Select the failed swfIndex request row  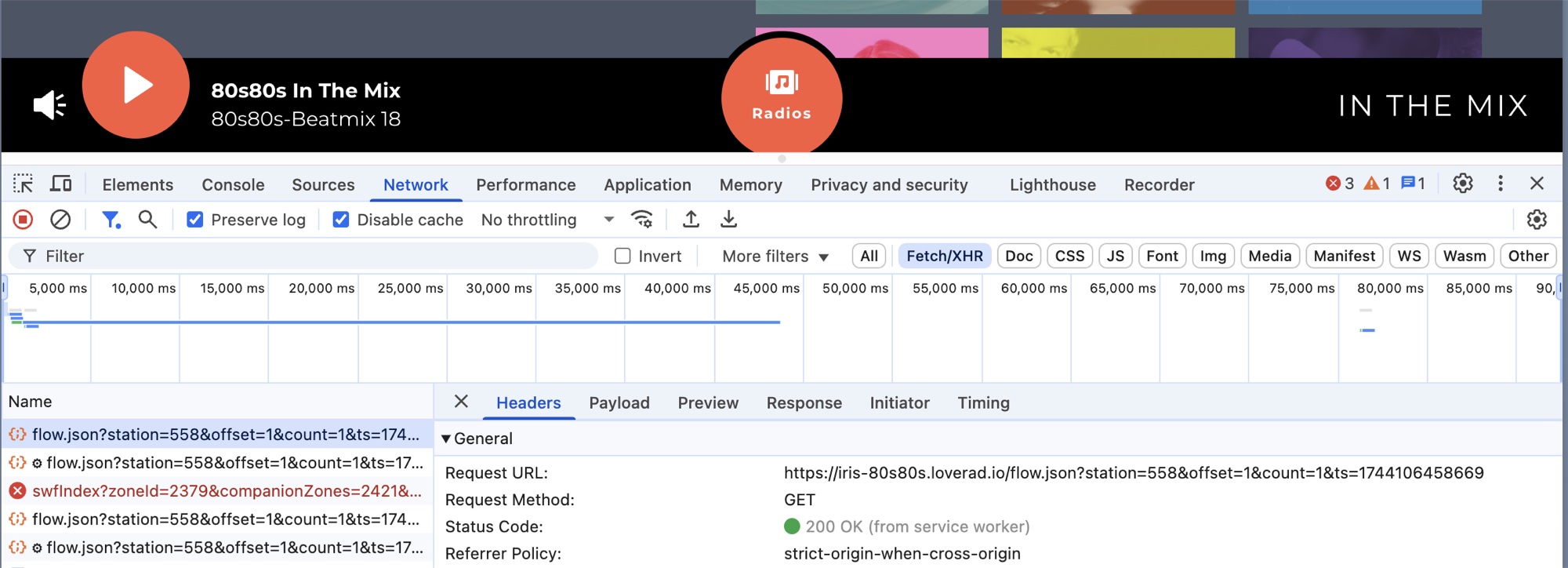coord(217,490)
